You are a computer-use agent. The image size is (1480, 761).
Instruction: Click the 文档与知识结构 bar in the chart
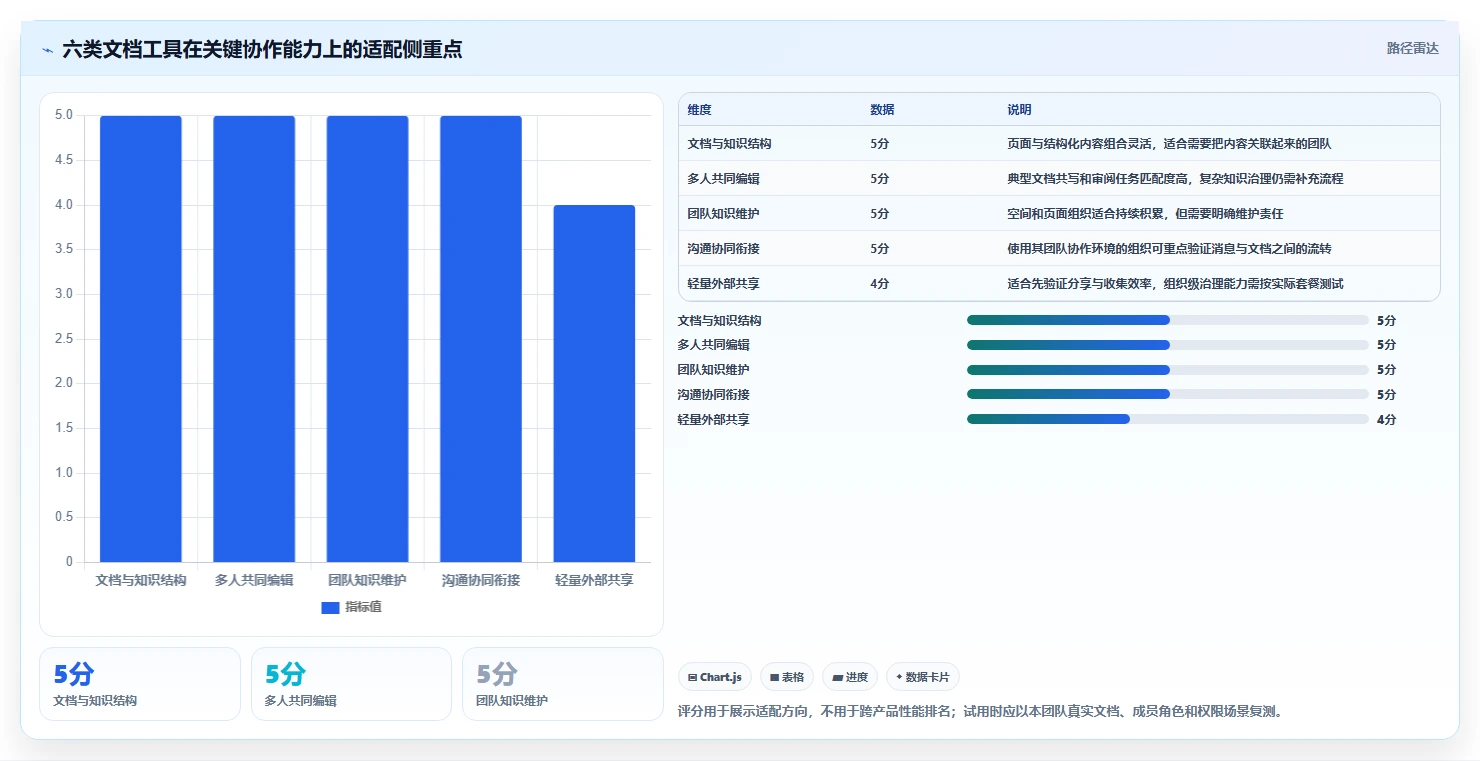(x=141, y=339)
